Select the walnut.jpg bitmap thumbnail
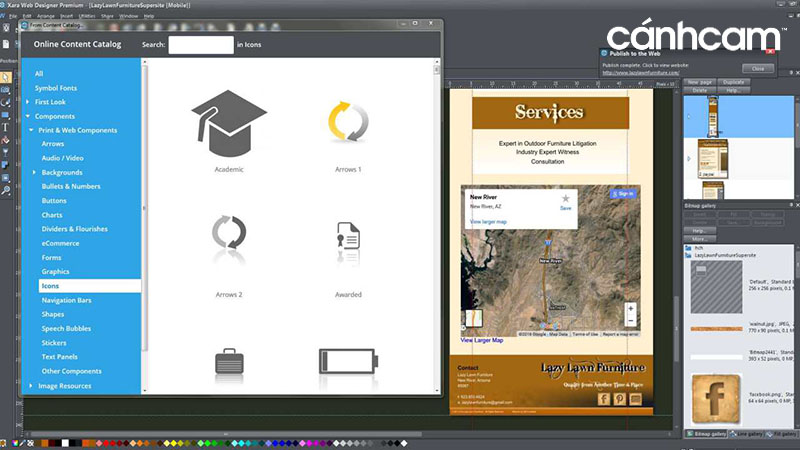The image size is (800, 450). coord(716,329)
